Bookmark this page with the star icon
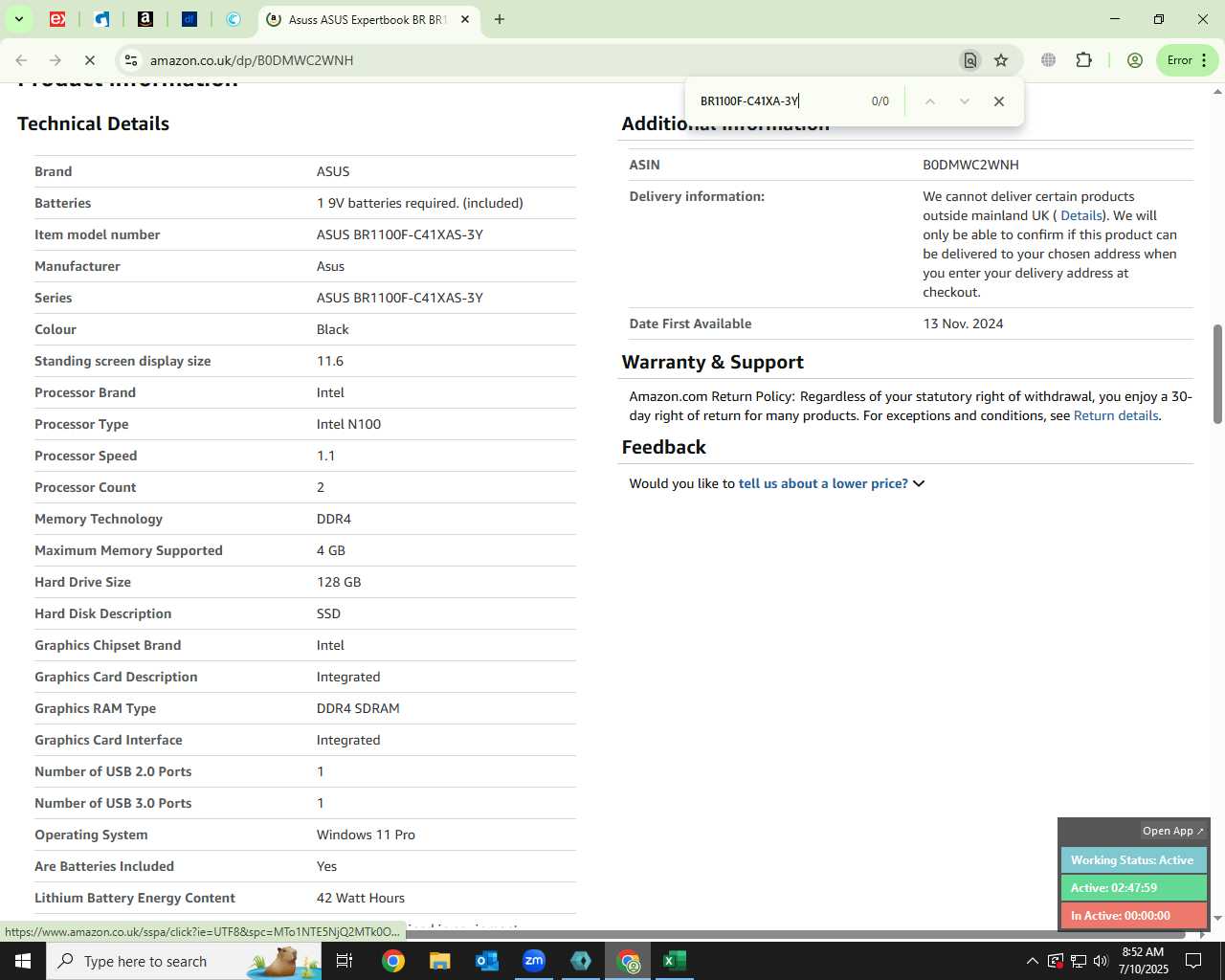Viewport: 1225px width, 980px height. 1001,60
